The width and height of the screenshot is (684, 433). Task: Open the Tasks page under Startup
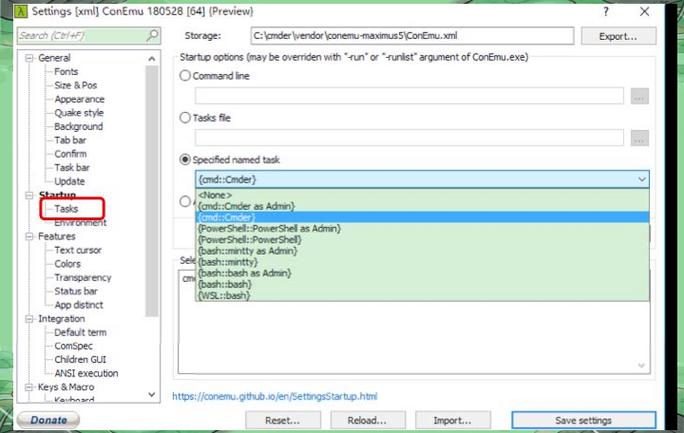coord(66,209)
